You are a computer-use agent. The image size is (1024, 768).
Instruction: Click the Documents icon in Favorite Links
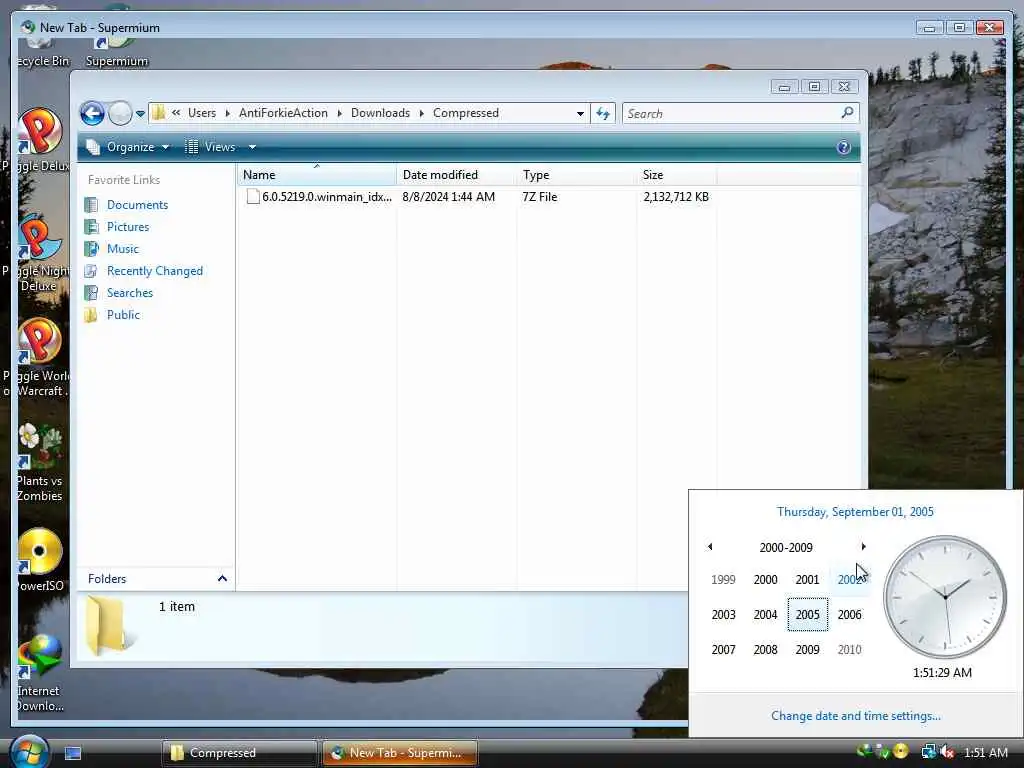[x=91, y=205]
